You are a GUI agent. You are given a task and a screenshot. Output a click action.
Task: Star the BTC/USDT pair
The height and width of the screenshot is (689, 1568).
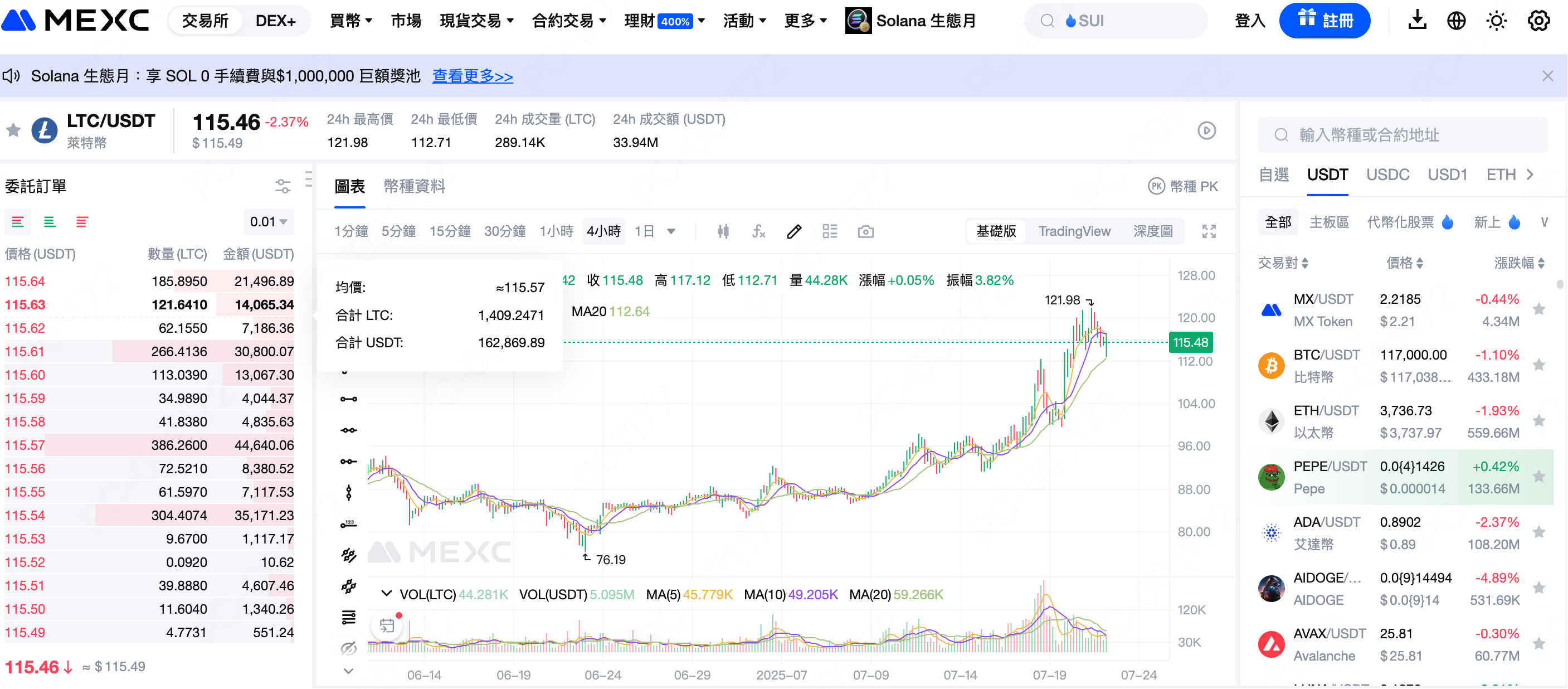(1539, 365)
